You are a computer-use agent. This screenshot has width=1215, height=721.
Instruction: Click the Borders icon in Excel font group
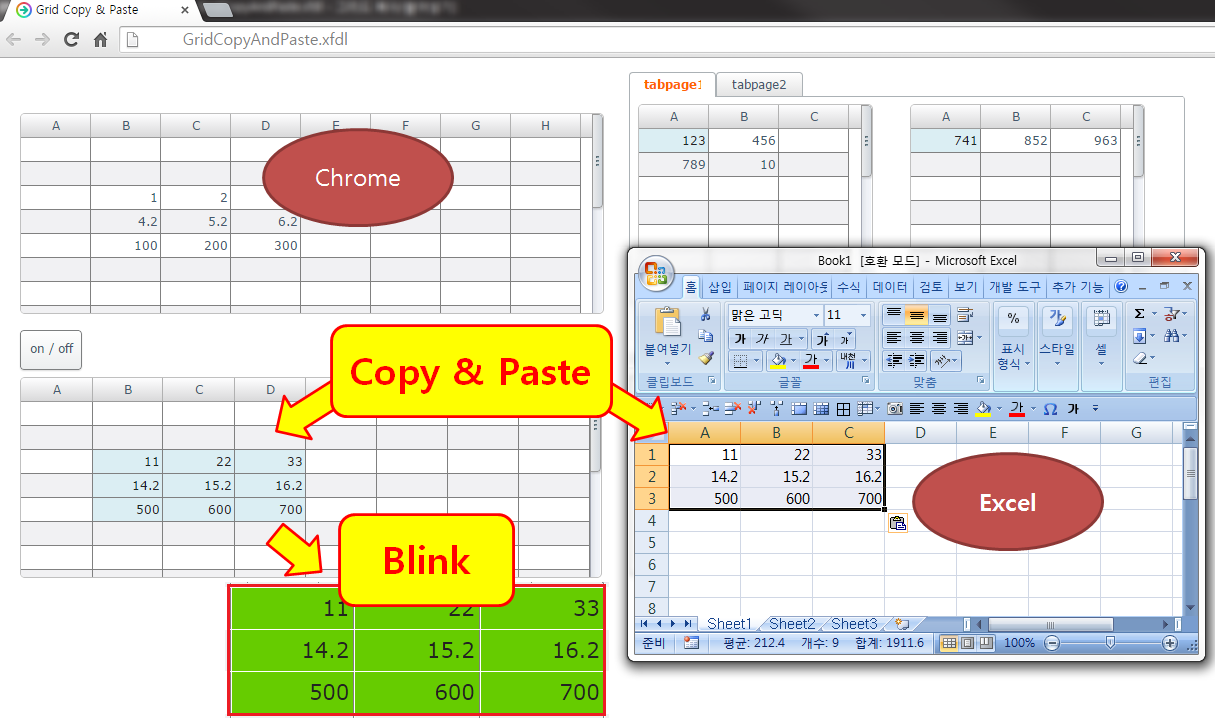point(740,362)
